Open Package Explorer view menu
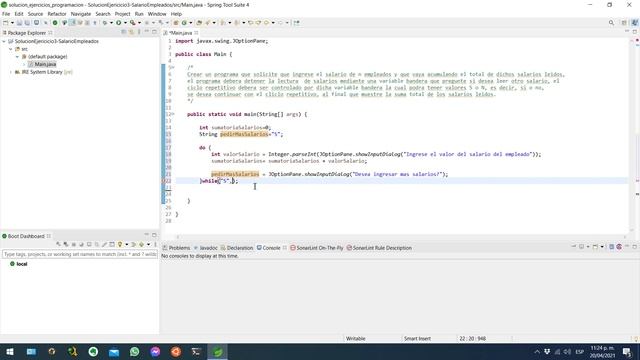The height and width of the screenshot is (360, 640). [139, 32]
